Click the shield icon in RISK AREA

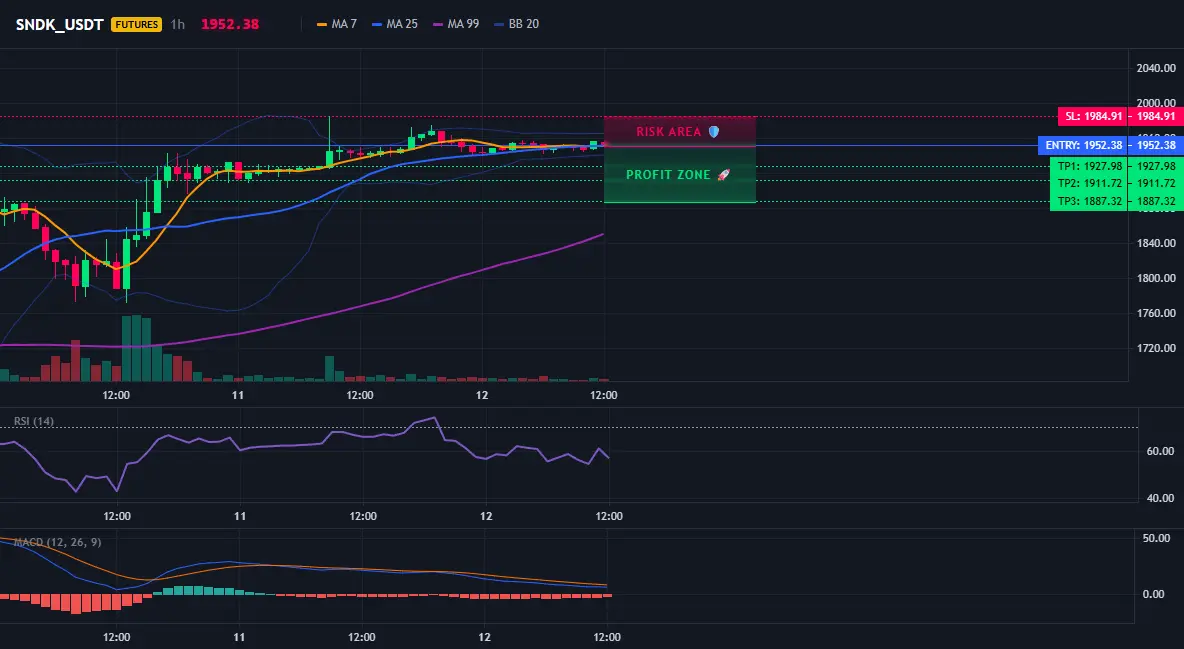(714, 131)
